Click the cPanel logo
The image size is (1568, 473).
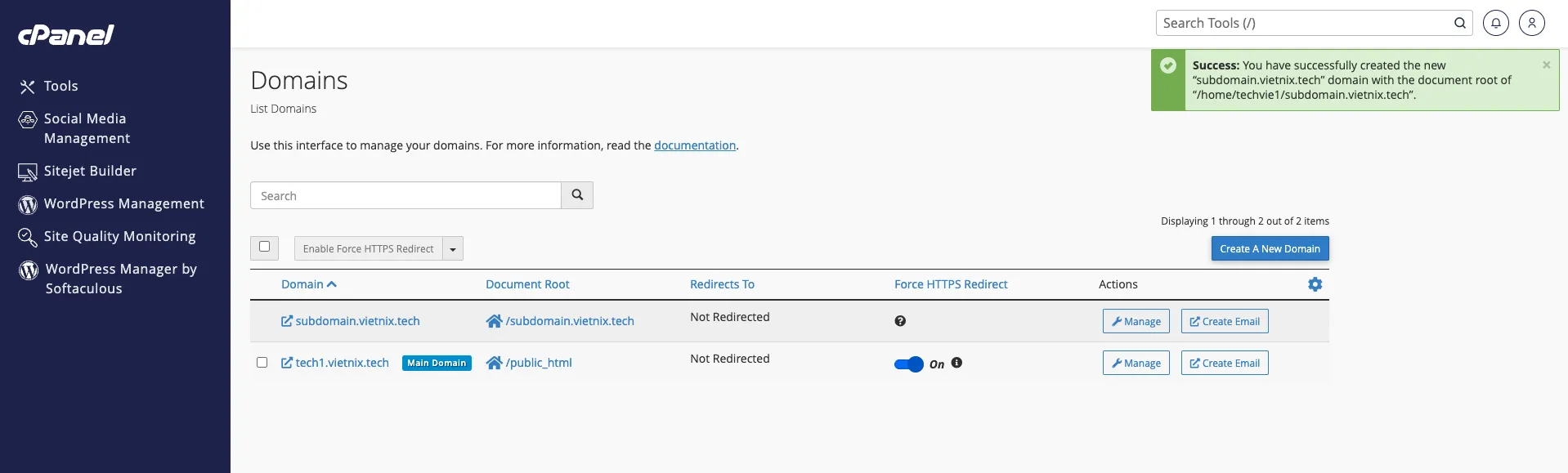(66, 34)
